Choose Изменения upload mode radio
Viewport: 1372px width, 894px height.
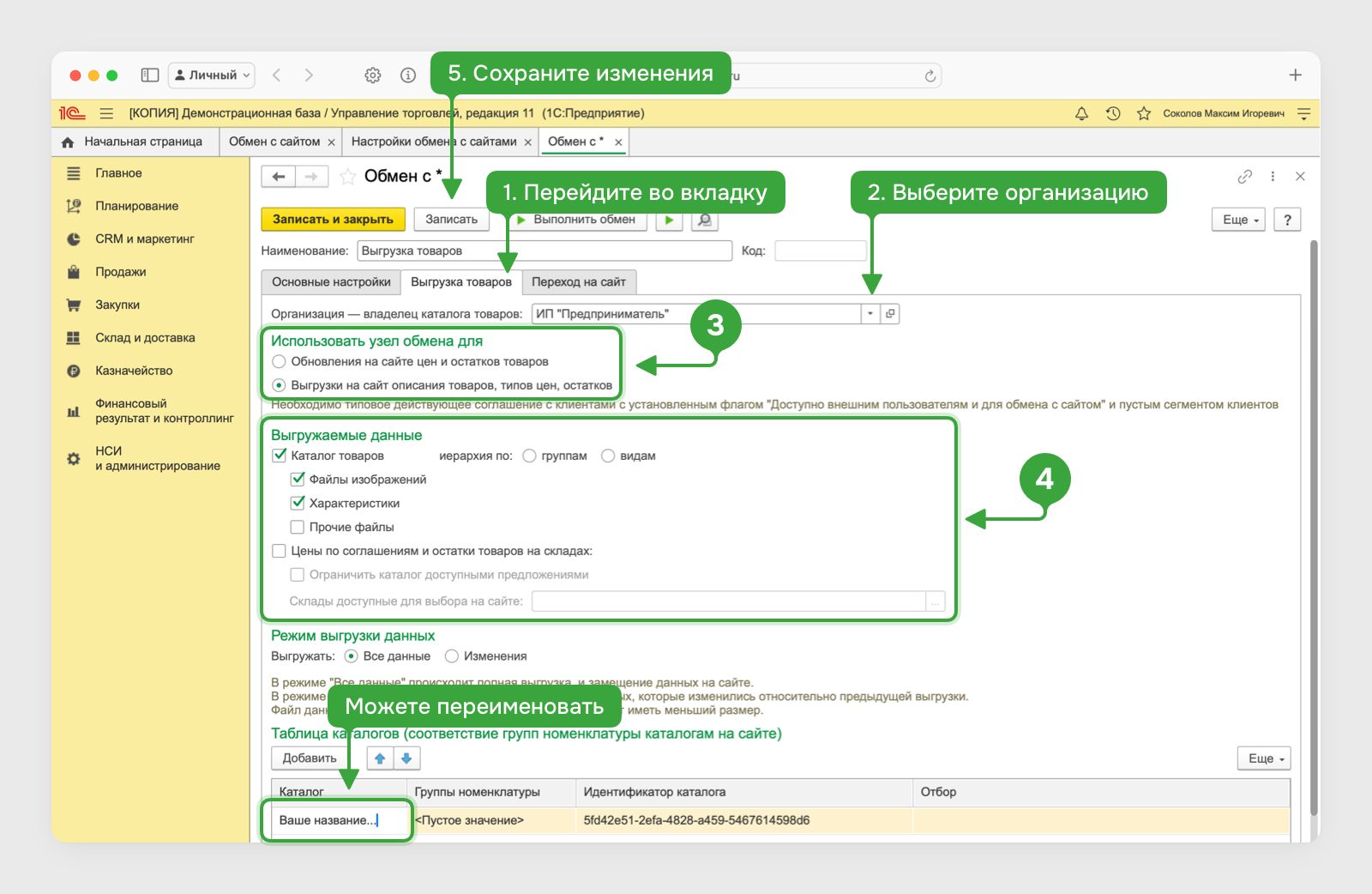452,656
